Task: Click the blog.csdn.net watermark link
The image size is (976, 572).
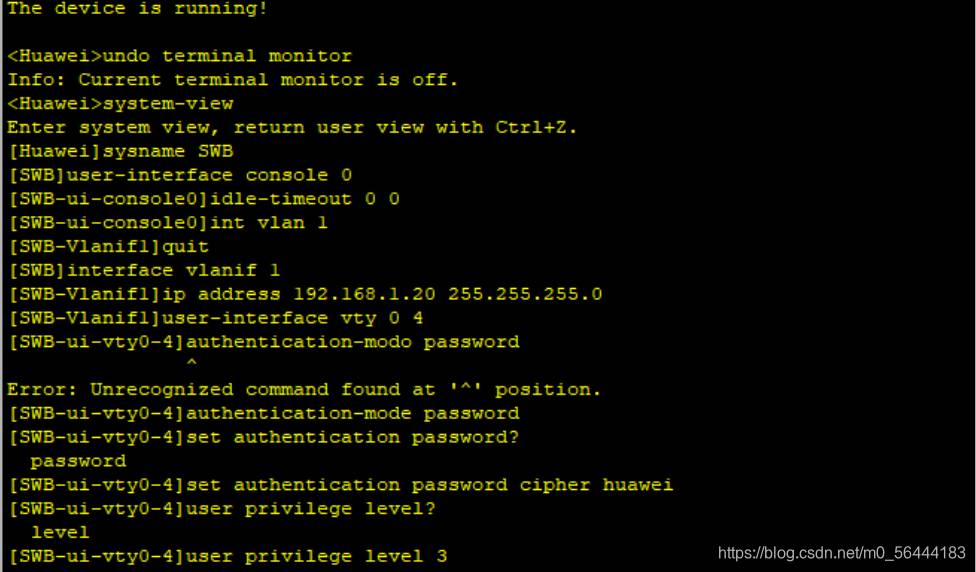Action: (x=842, y=553)
